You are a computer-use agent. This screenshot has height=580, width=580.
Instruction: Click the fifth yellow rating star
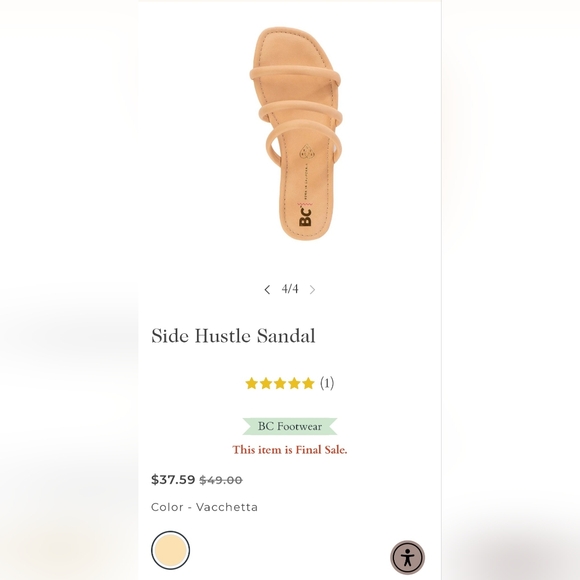pos(308,384)
